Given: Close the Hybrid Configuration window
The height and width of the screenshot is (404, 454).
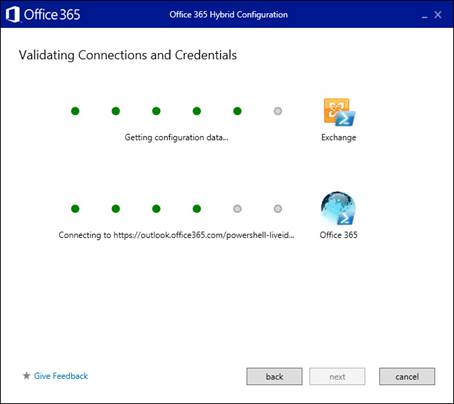Looking at the screenshot, I should [x=438, y=15].
